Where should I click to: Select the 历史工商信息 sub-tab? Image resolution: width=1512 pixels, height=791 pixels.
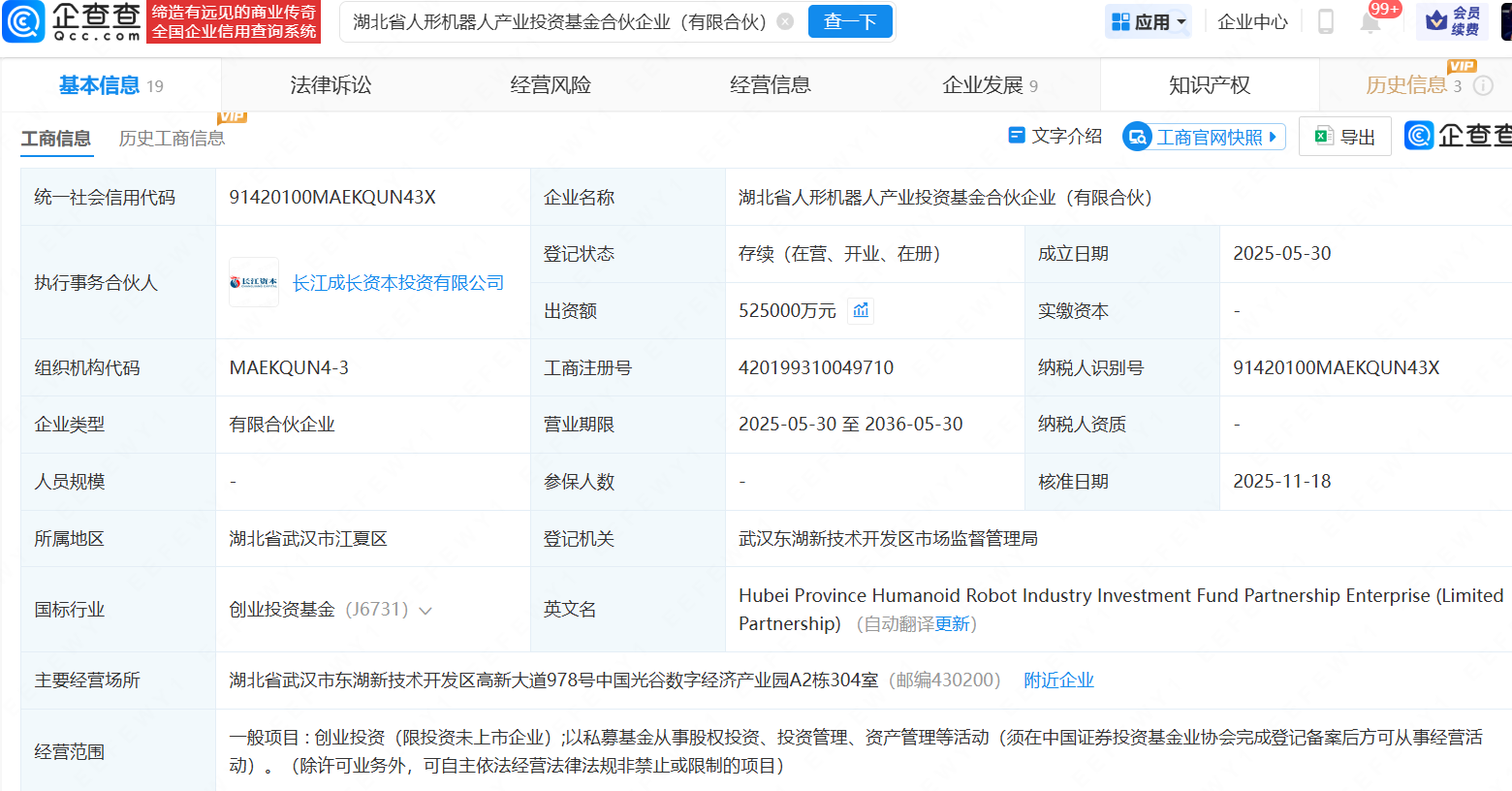(x=172, y=139)
